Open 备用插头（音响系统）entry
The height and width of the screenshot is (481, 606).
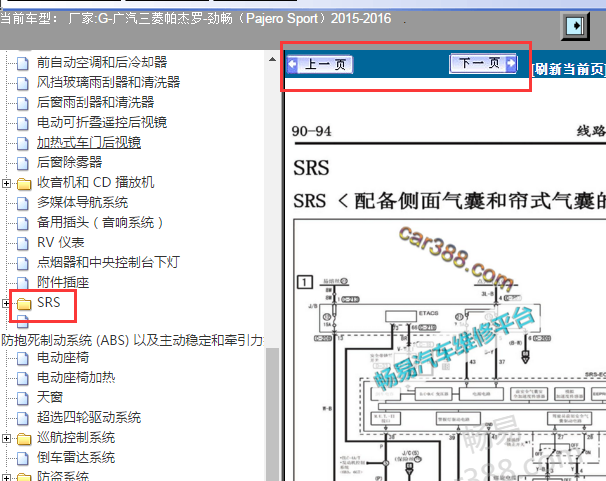[100, 223]
